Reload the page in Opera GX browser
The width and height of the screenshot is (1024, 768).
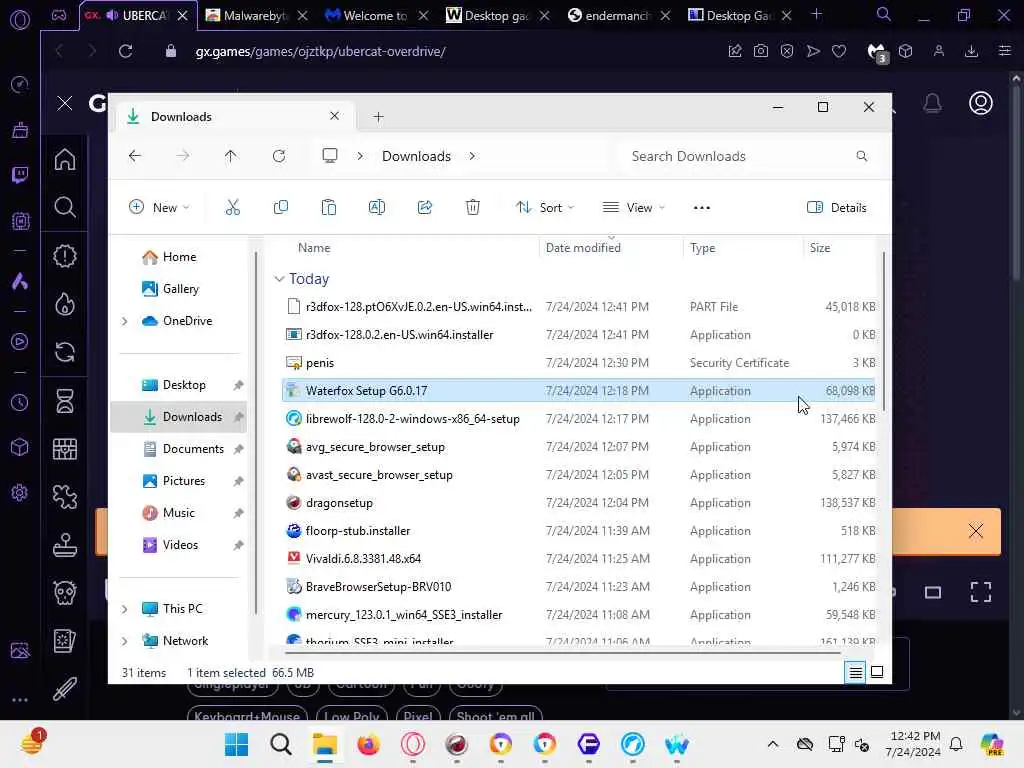point(125,51)
